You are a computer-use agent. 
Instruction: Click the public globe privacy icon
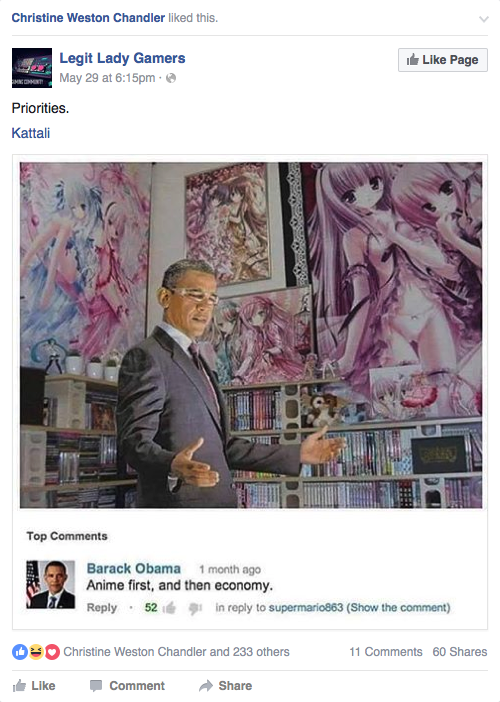(x=171, y=78)
